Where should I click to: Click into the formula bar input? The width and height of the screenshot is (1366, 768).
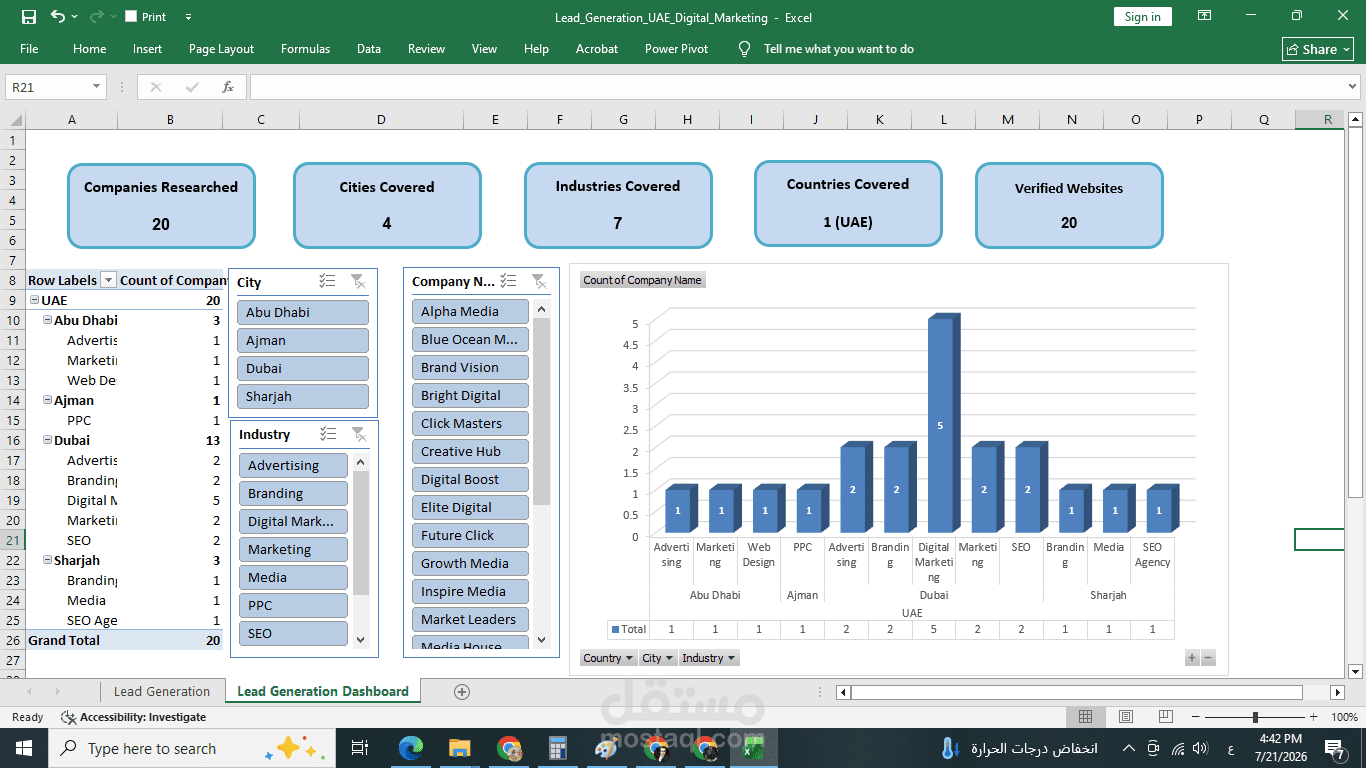pos(798,87)
